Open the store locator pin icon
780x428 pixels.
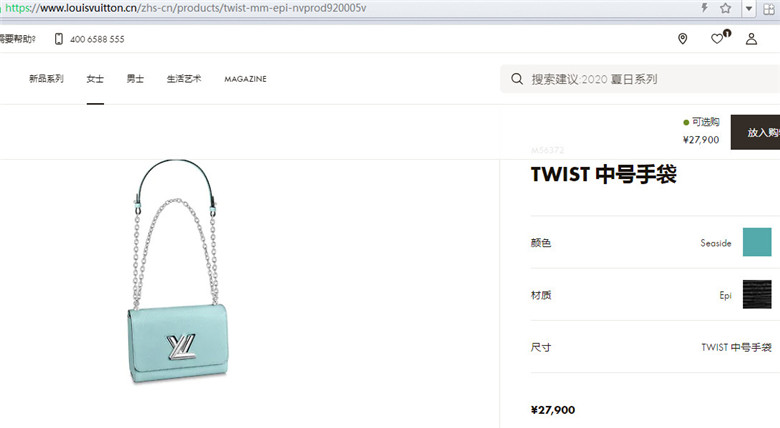click(x=682, y=39)
